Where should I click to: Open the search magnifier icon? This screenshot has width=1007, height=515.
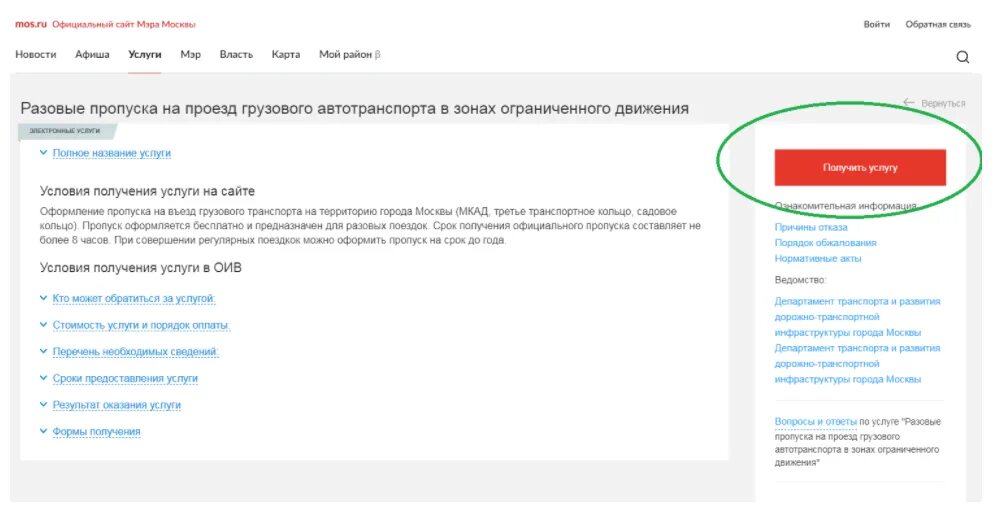click(962, 57)
